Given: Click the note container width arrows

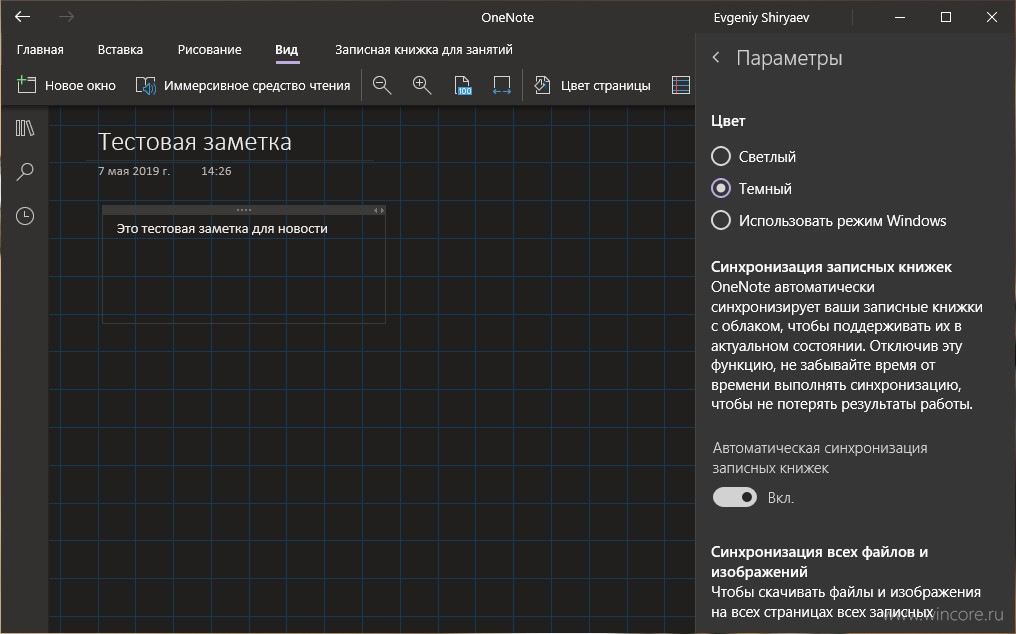Looking at the screenshot, I should click(379, 210).
